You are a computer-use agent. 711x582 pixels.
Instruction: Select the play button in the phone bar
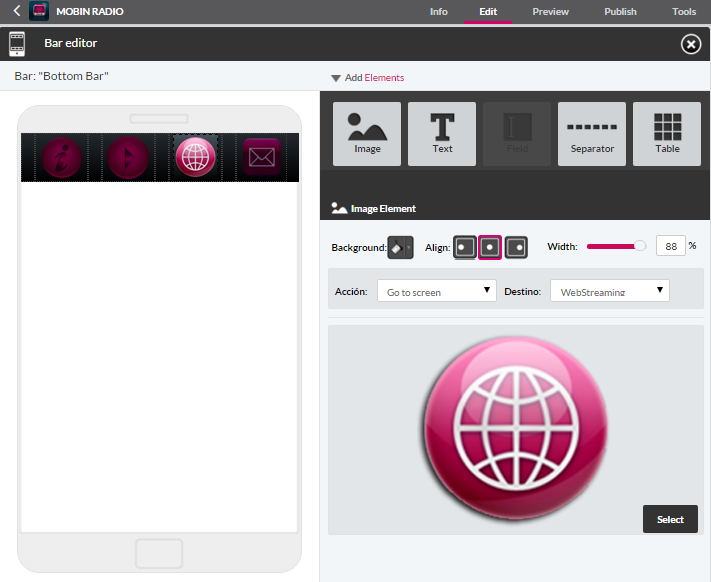click(128, 158)
